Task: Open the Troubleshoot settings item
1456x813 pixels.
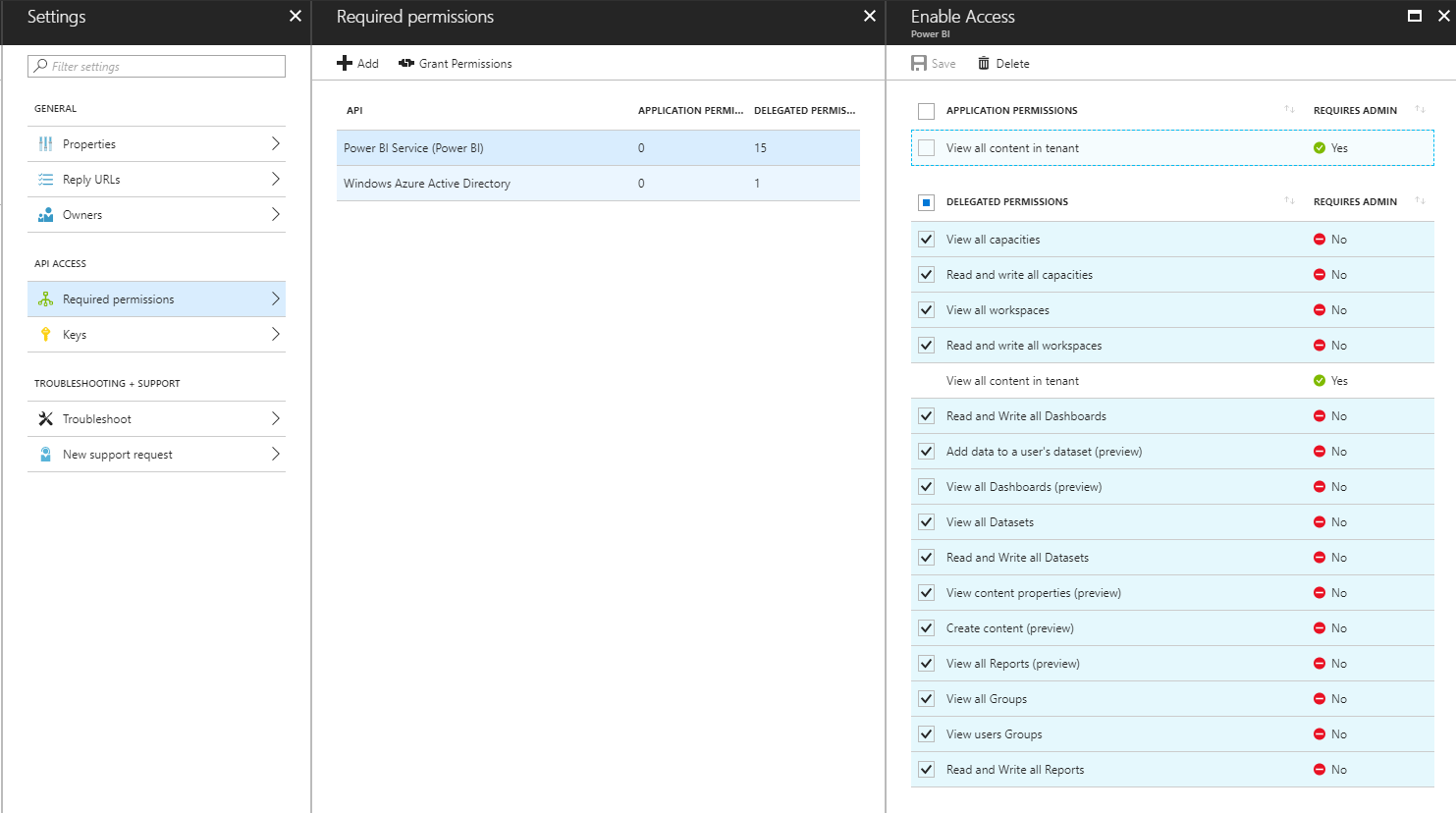Action: pyautogui.click(x=156, y=419)
